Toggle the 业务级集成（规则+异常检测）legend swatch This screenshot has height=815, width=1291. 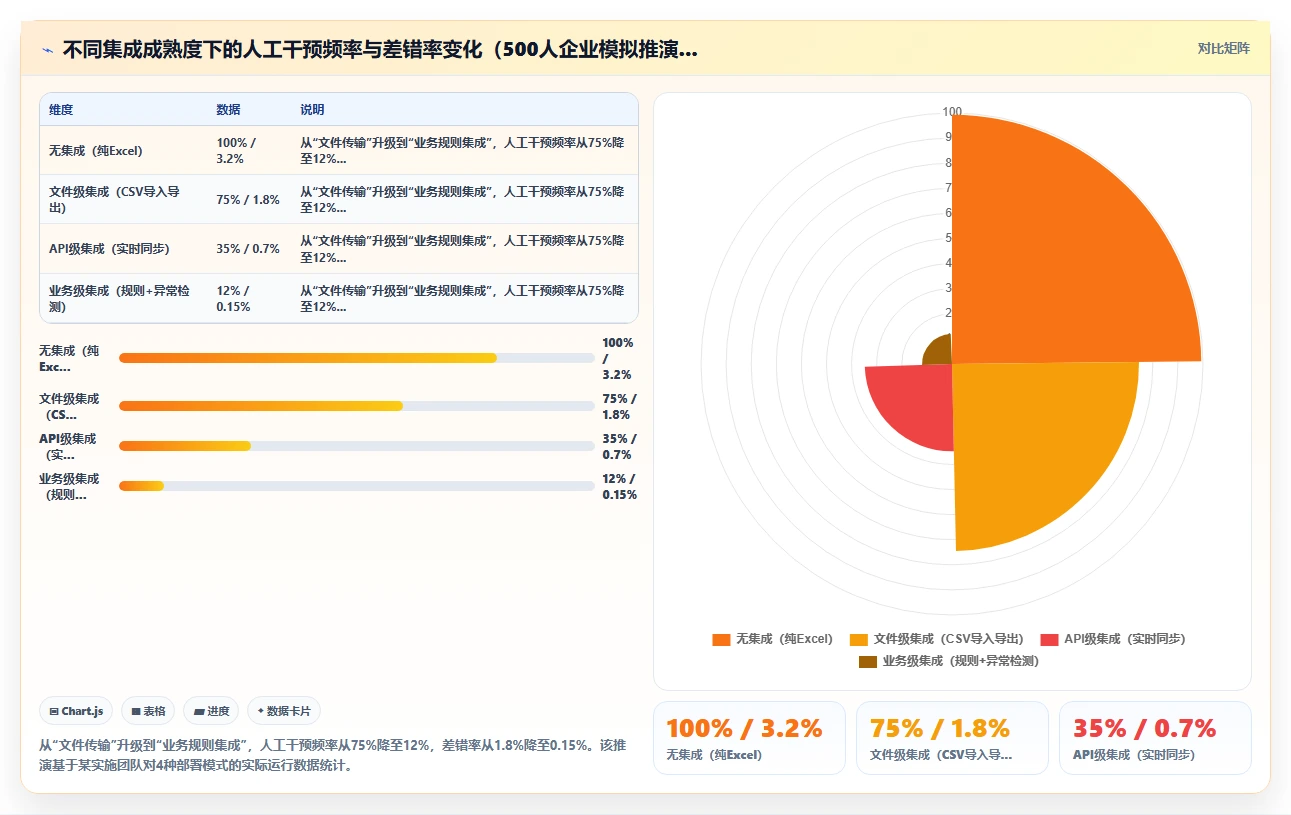click(x=867, y=661)
